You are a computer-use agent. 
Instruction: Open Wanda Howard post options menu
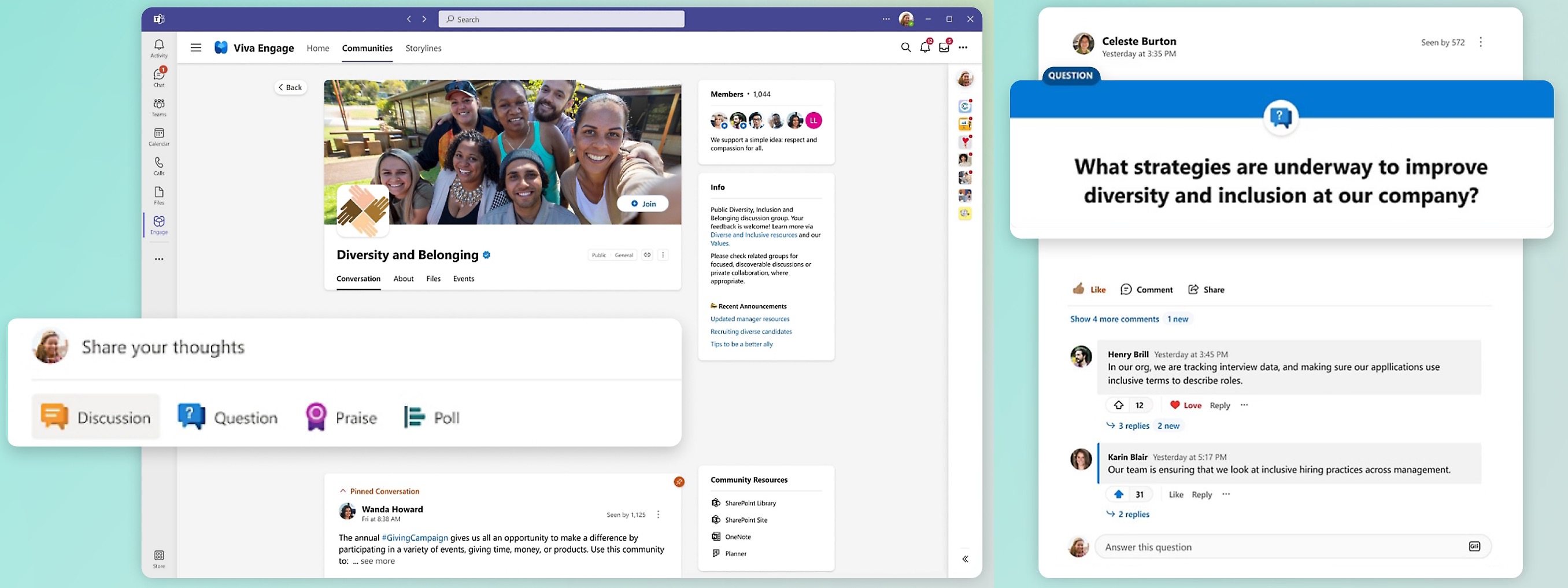click(658, 515)
